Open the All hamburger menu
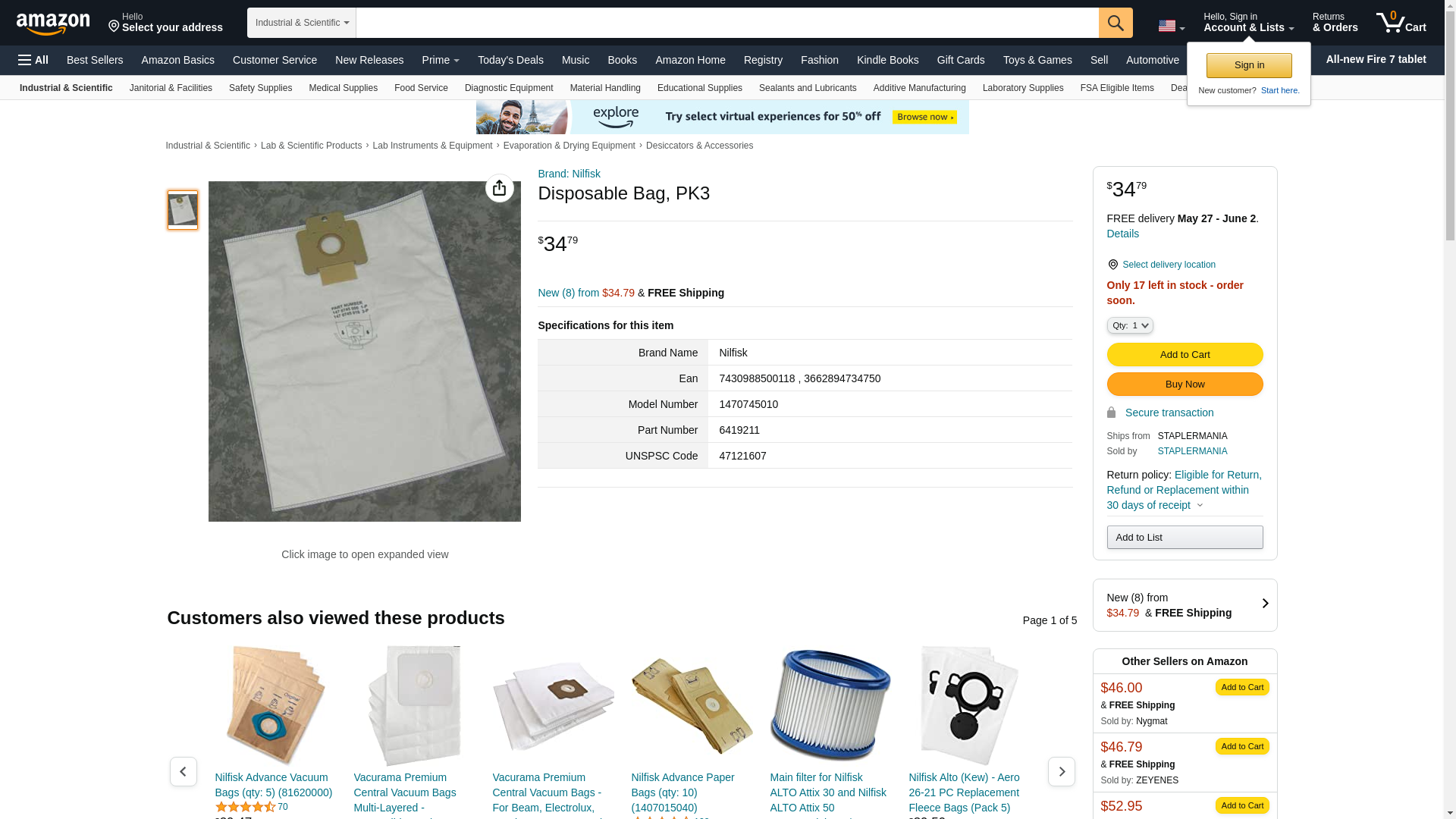The height and width of the screenshot is (819, 1456). click(x=33, y=60)
